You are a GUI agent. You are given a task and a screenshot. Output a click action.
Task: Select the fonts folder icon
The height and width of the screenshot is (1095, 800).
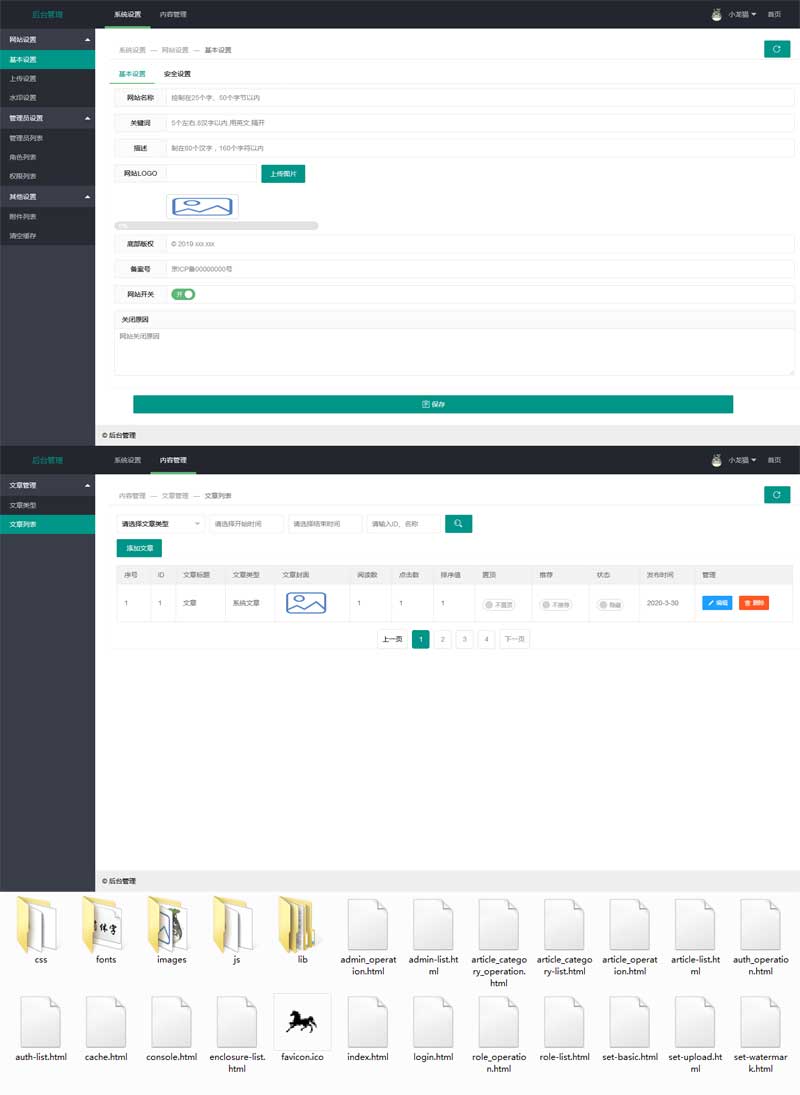click(x=103, y=925)
